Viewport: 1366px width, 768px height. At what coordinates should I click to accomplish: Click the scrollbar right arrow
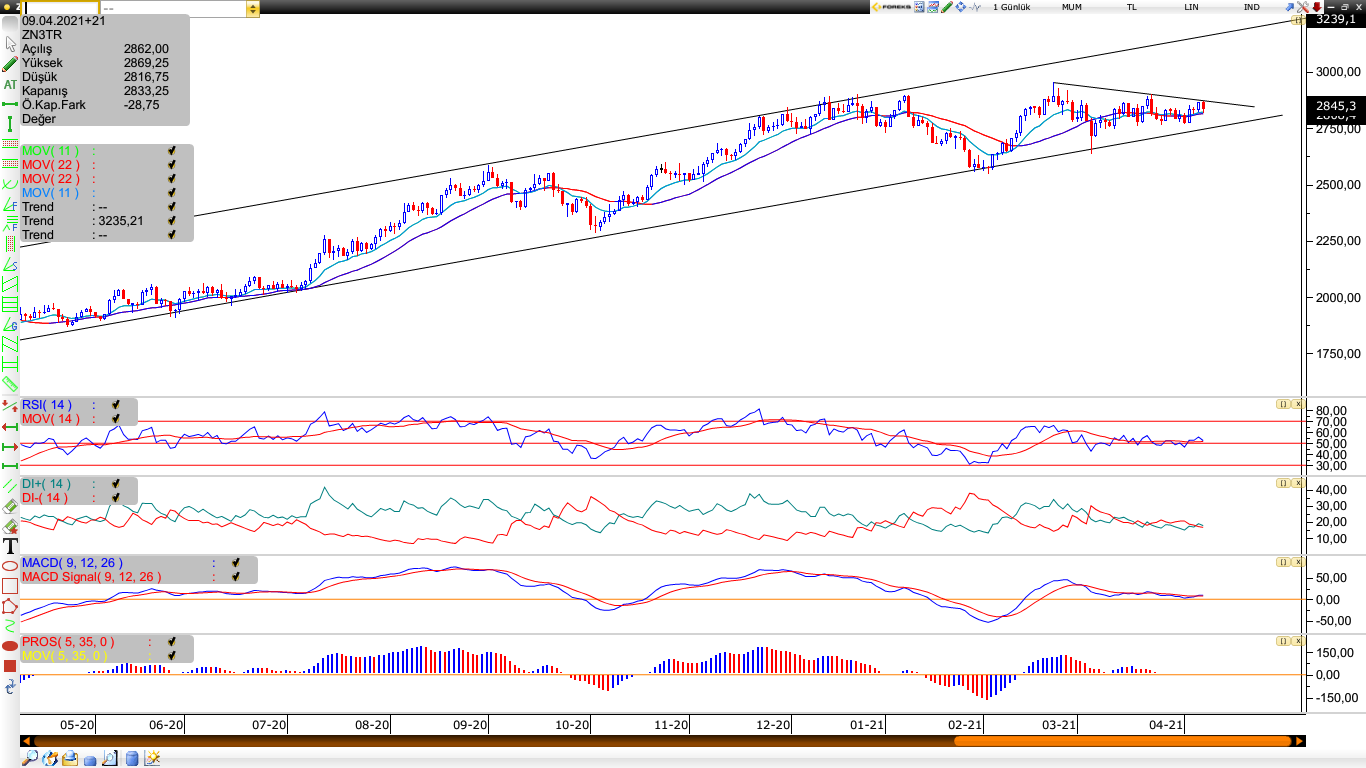click(1299, 741)
